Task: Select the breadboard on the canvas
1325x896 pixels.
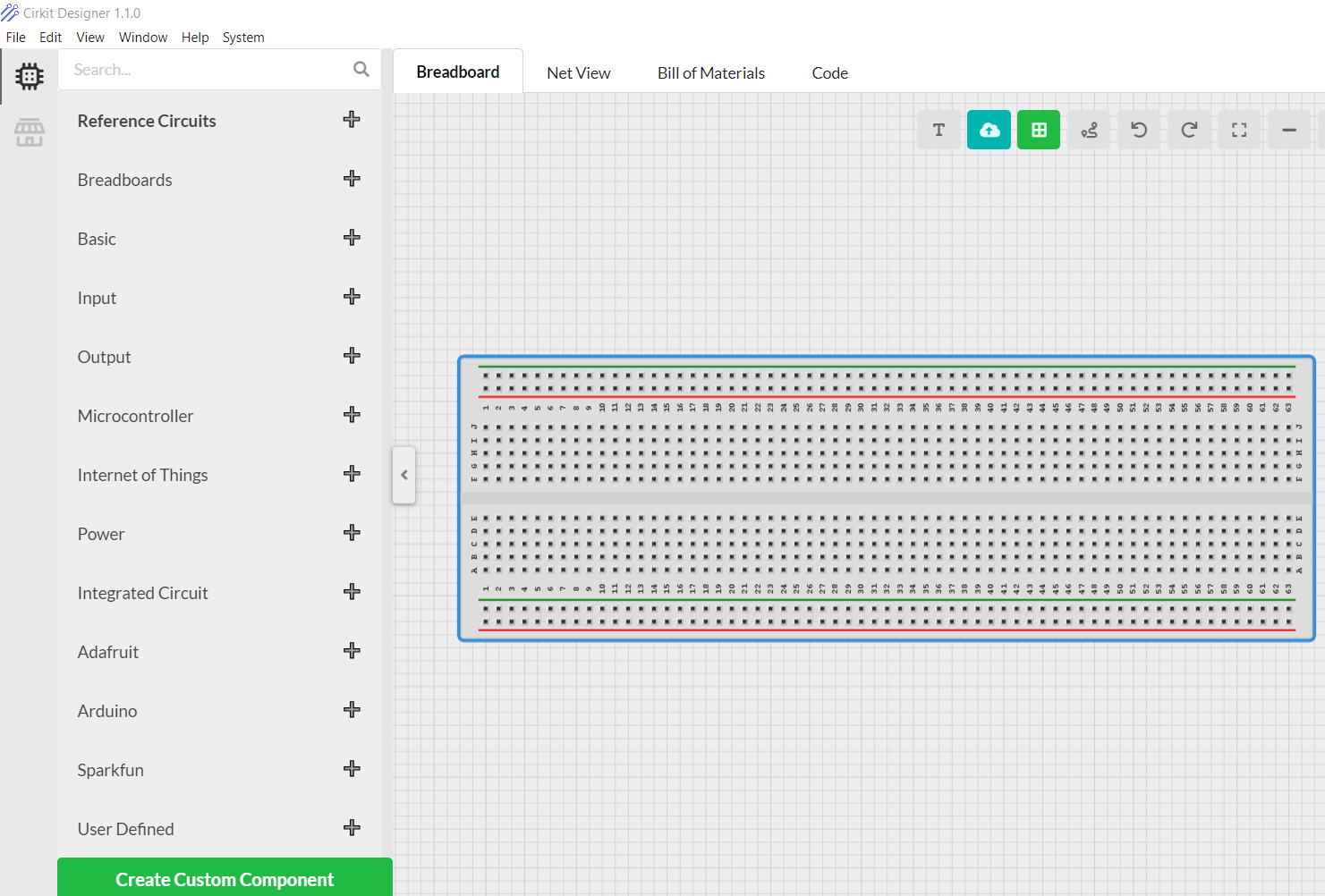Action: point(887,498)
